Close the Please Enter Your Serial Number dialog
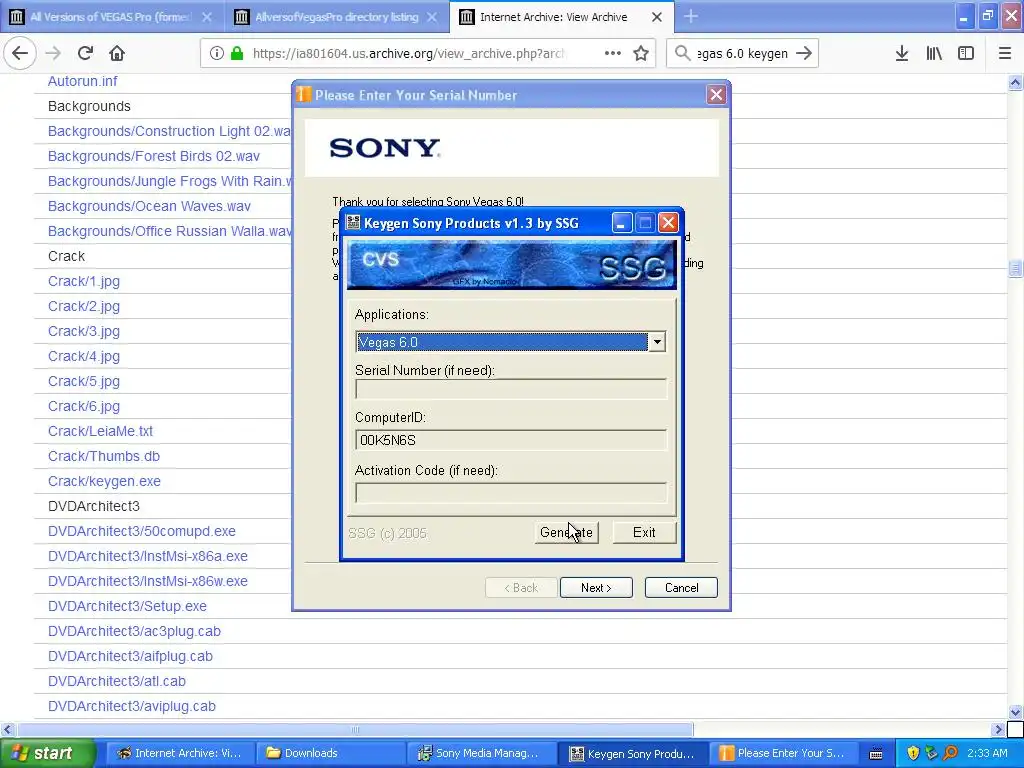1024x768 pixels. [716, 95]
